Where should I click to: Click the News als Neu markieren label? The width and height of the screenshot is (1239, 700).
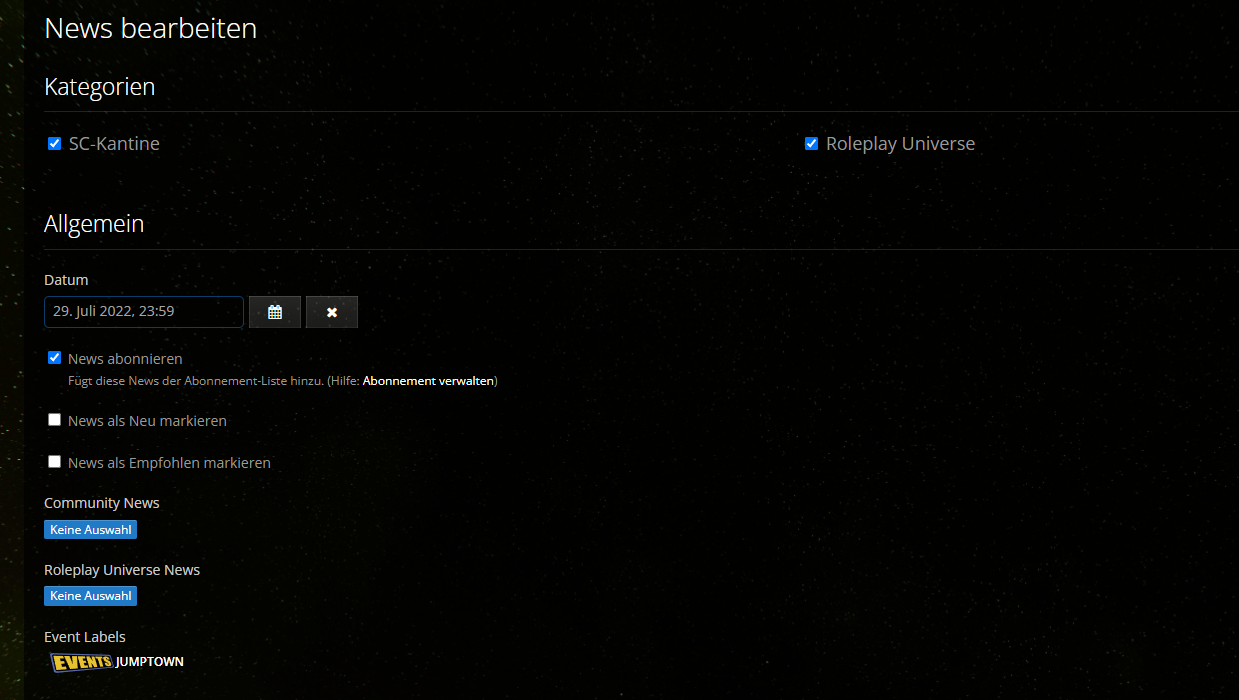coord(147,421)
